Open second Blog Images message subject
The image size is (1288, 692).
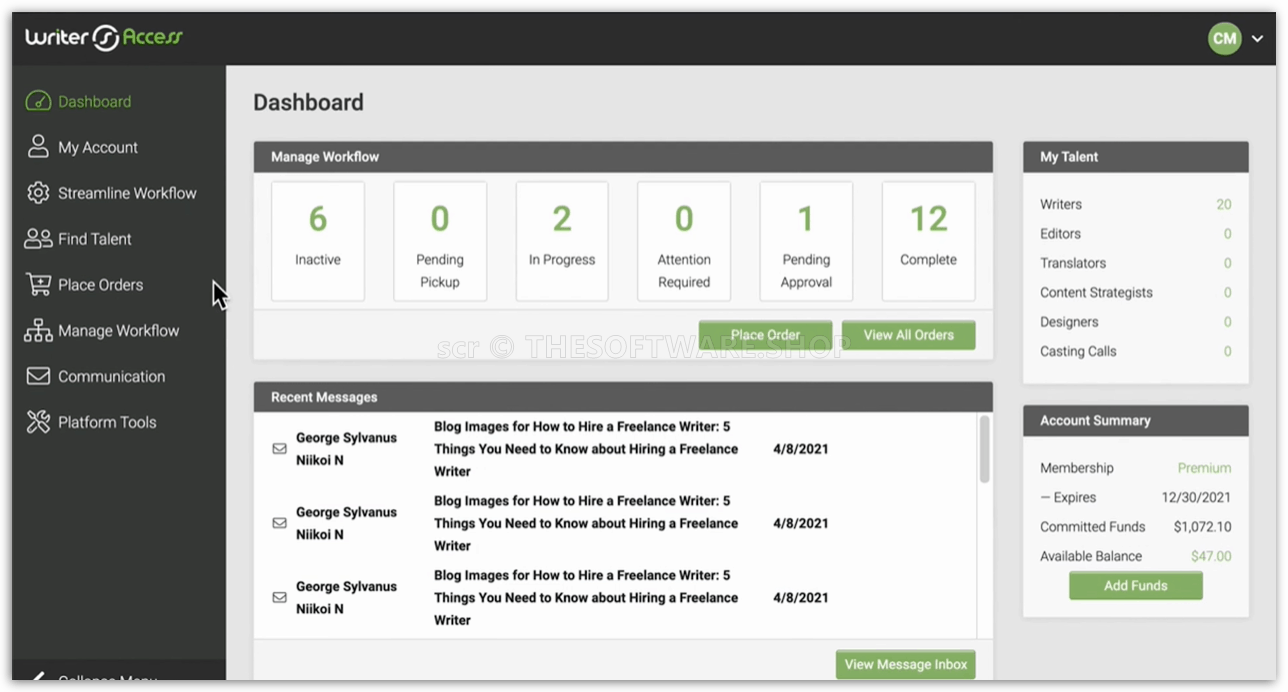pos(586,523)
